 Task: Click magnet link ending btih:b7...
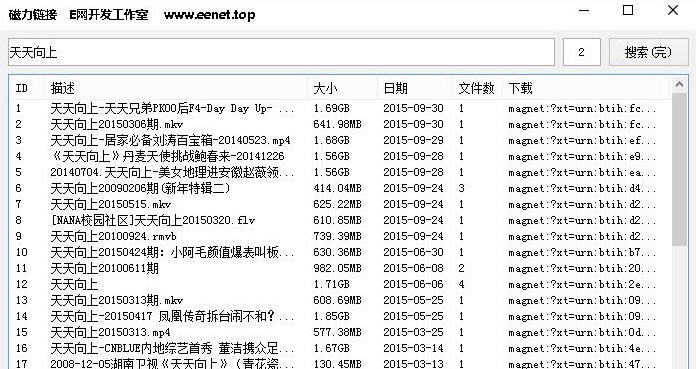[x=582, y=252]
